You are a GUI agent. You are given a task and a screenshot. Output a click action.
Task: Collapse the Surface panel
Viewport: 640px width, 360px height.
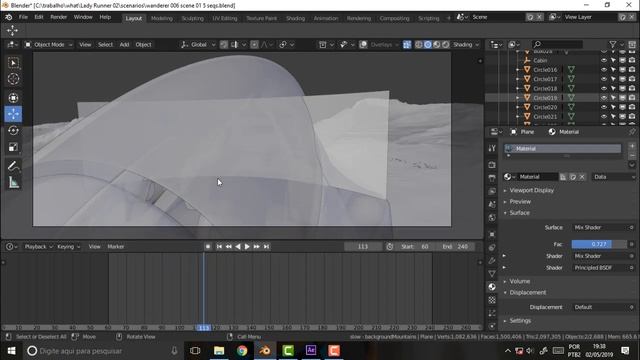[x=519, y=213]
